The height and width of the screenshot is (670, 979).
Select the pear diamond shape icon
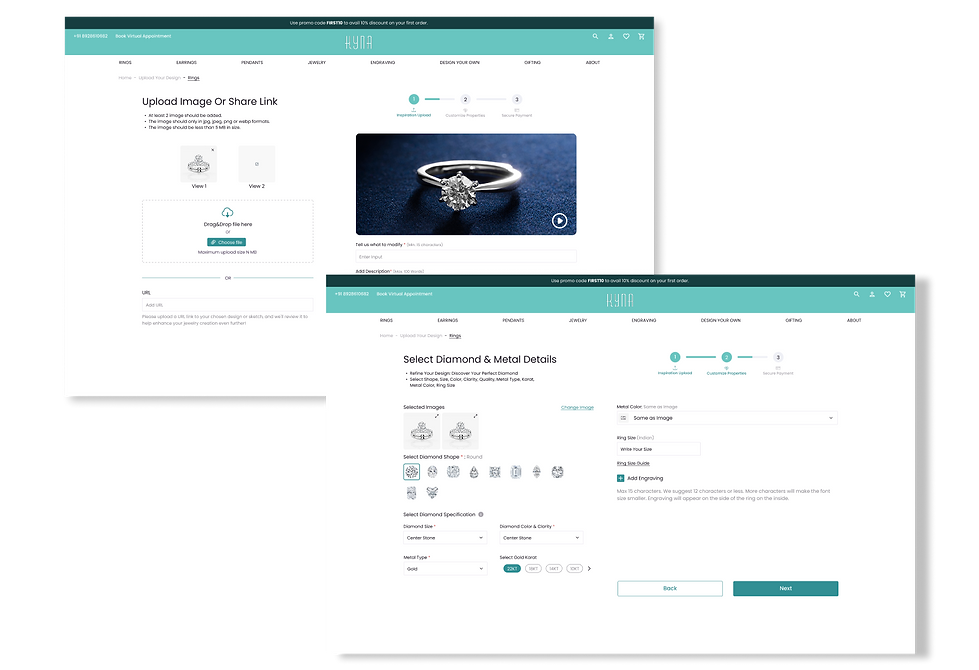[474, 472]
